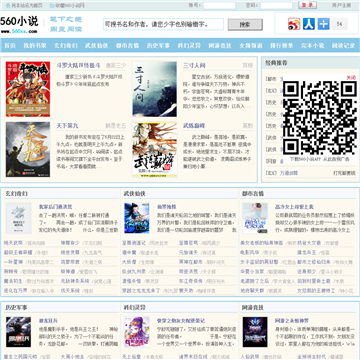Open 魔法初生 link in 玄幻奇幻 list

click(x=13, y=281)
